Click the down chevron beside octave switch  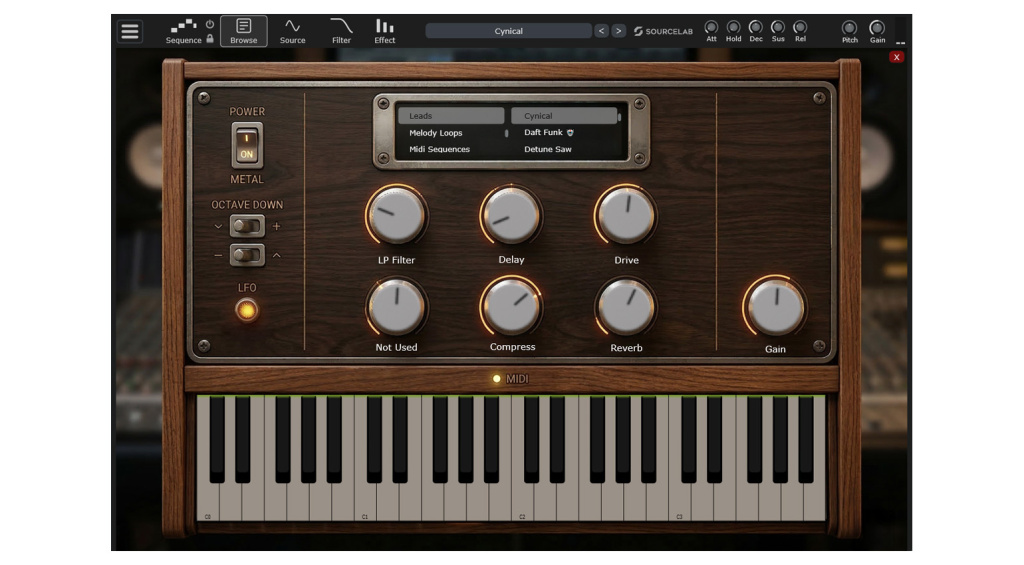pos(218,226)
